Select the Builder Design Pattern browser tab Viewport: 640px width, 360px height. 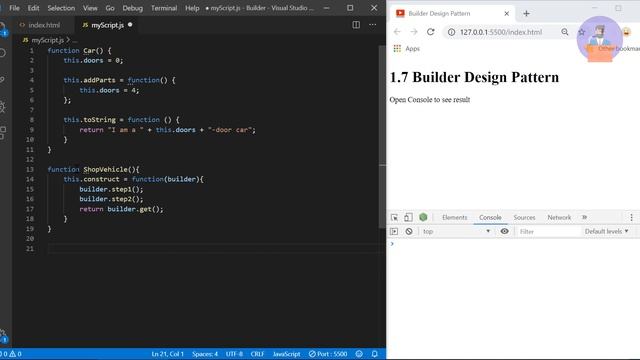[x=451, y=13]
